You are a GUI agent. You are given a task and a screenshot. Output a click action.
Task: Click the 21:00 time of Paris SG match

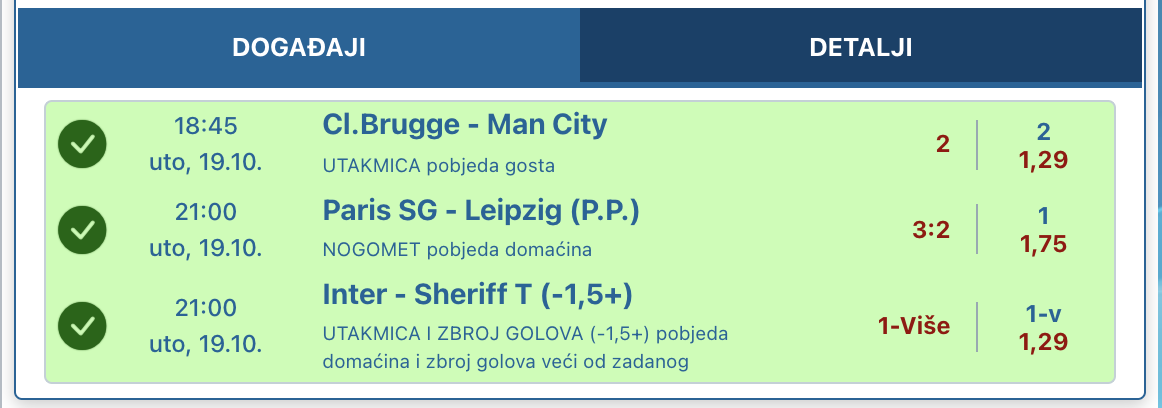205,213
